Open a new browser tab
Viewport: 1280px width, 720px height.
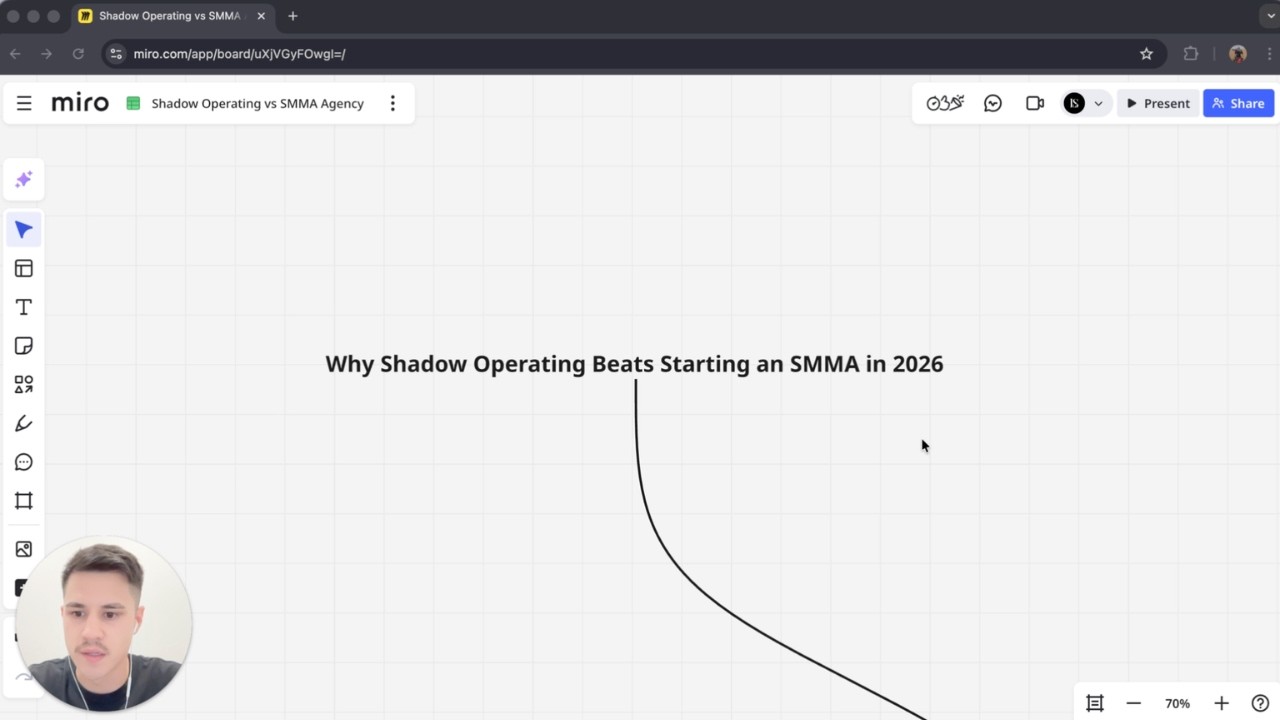tap(293, 16)
